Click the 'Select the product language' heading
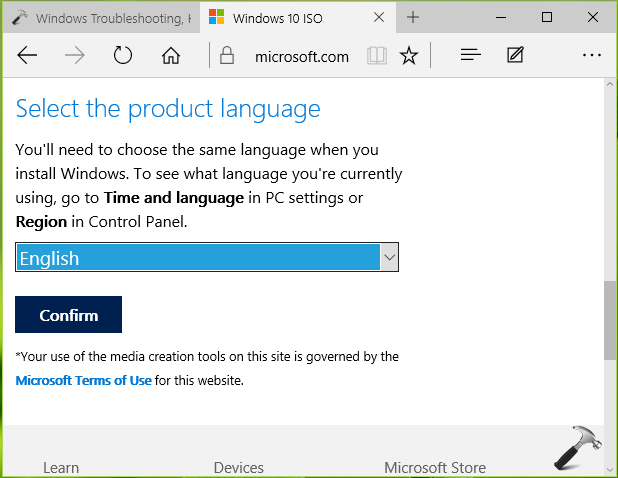618x478 pixels. click(168, 109)
